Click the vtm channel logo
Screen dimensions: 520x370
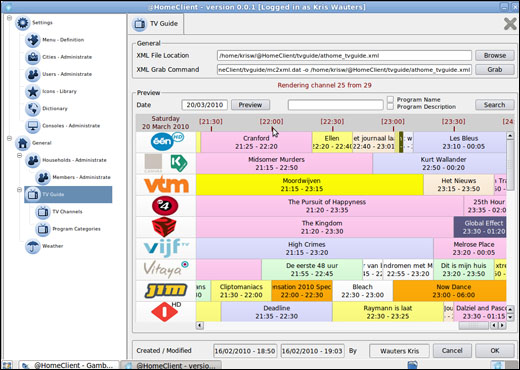166,184
